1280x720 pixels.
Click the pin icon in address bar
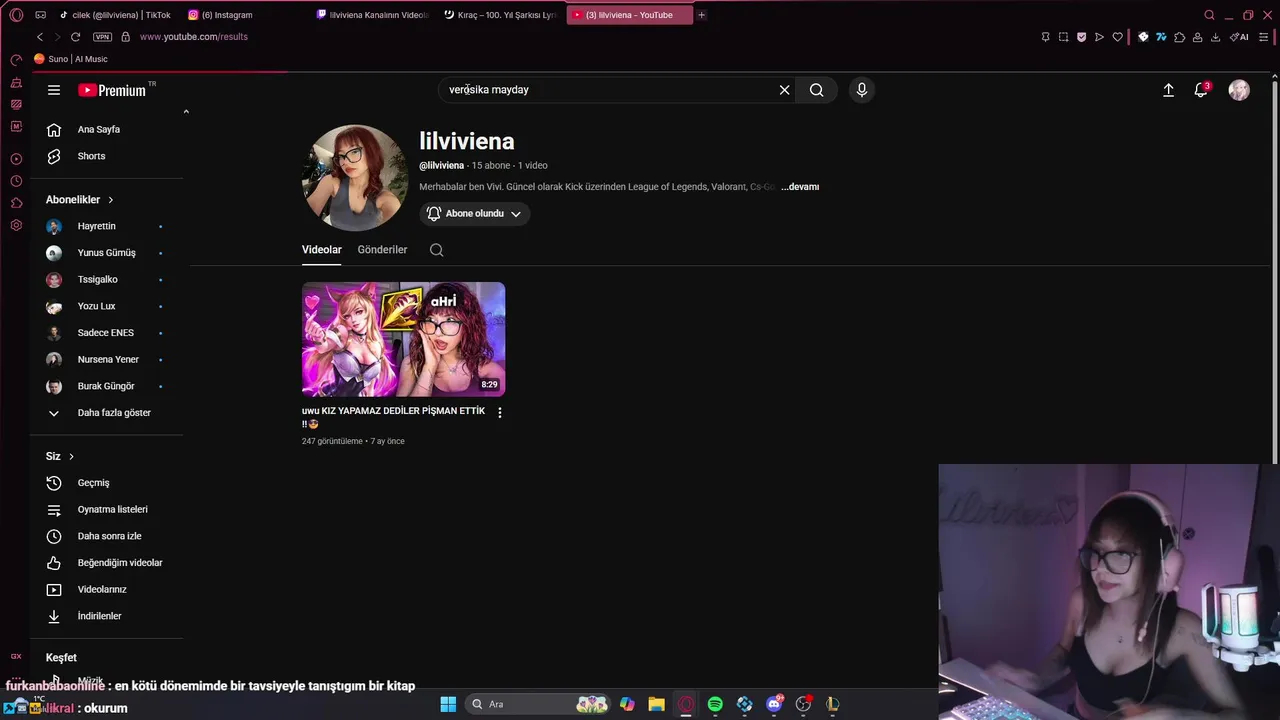point(1045,37)
